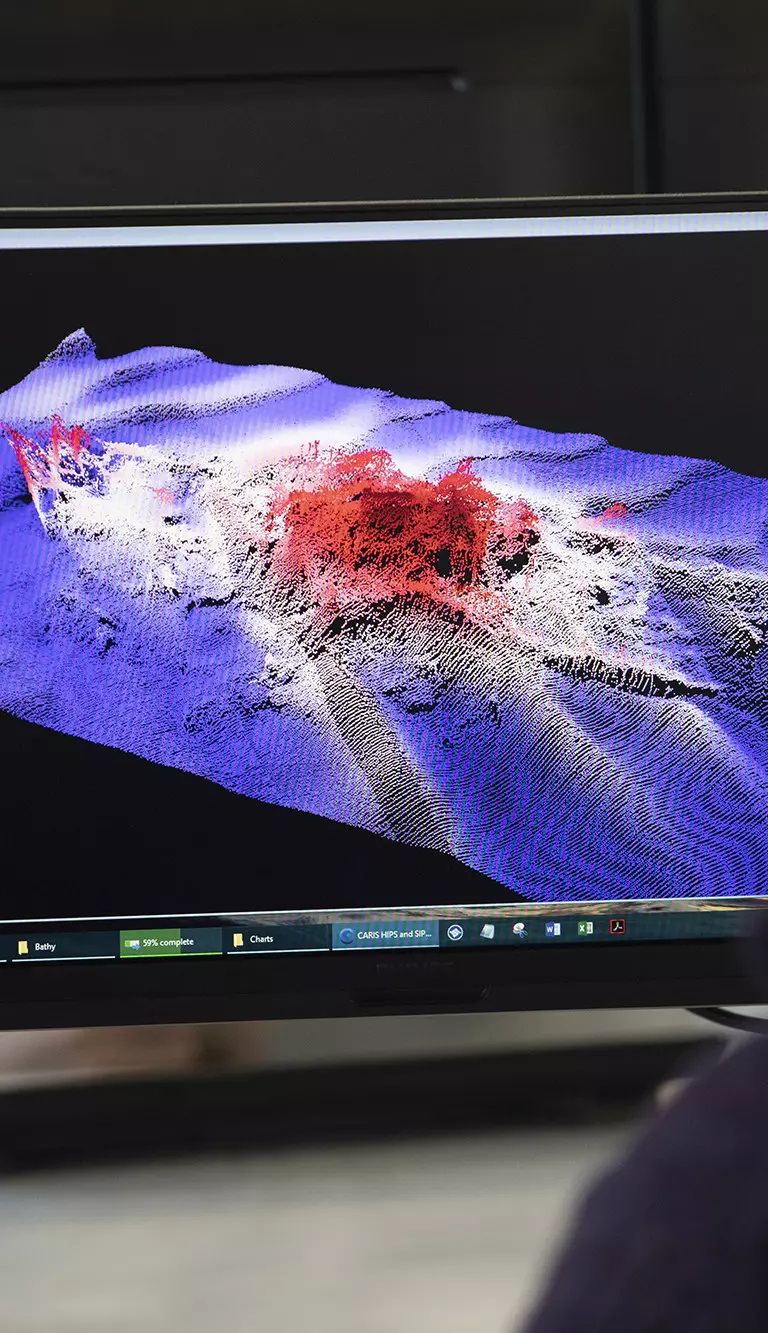Select the Bathy folder window label
Screen dimensions: 768x1333
(x=45, y=946)
